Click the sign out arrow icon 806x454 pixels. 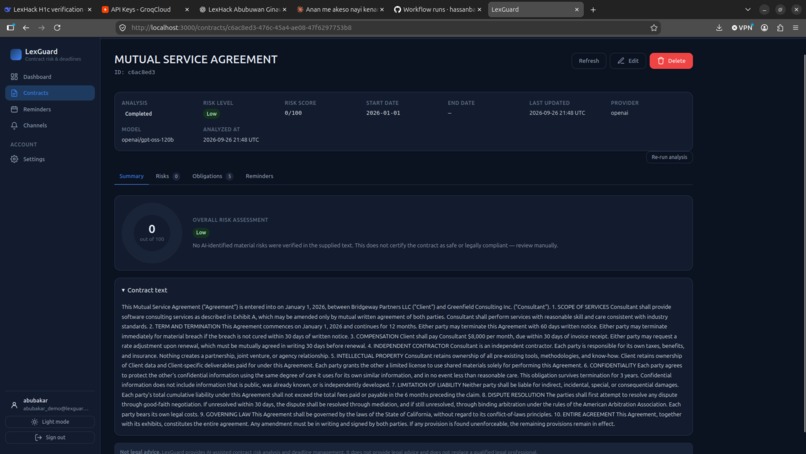38,438
